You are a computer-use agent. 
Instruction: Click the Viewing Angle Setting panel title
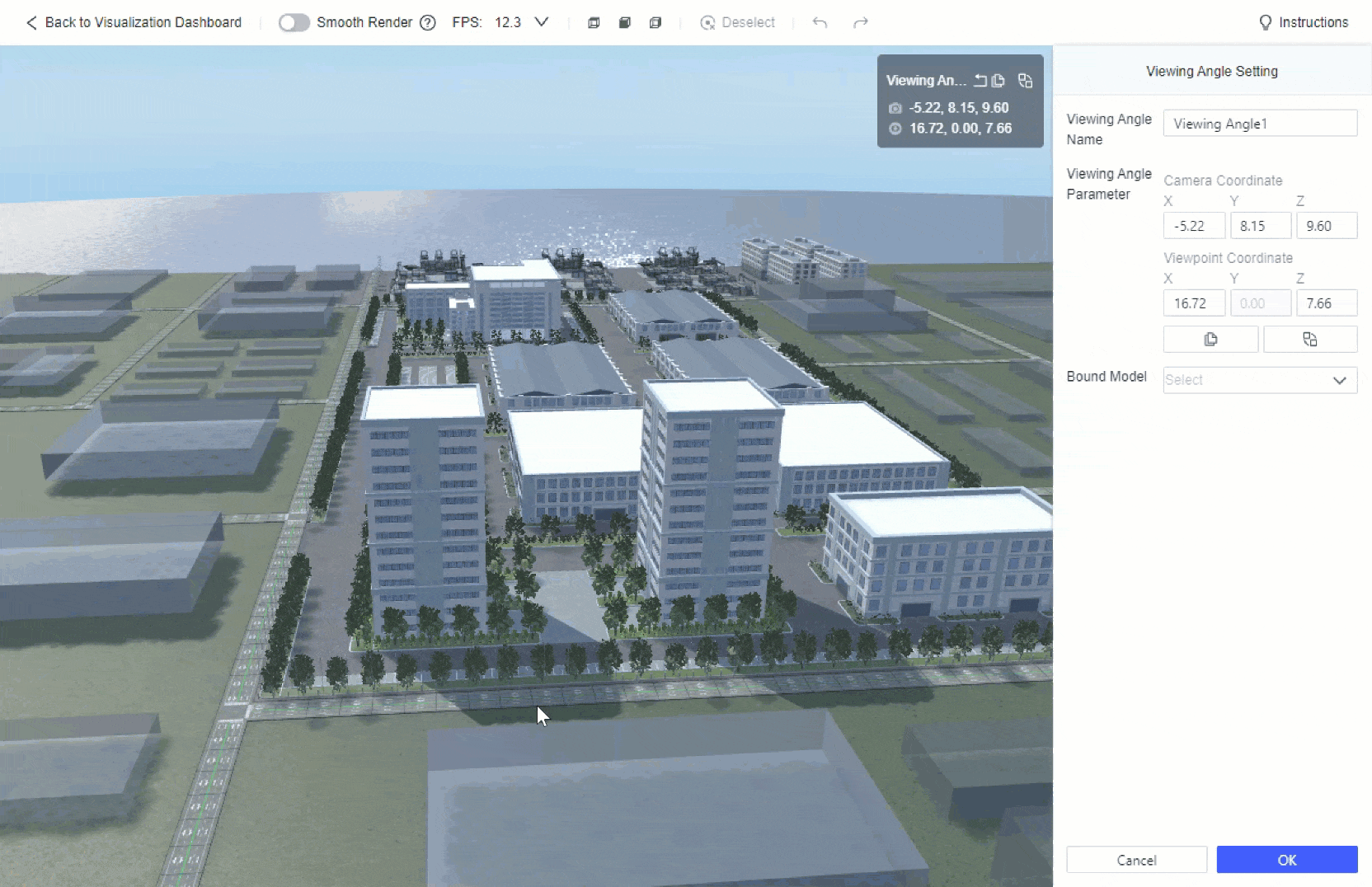[1212, 71]
